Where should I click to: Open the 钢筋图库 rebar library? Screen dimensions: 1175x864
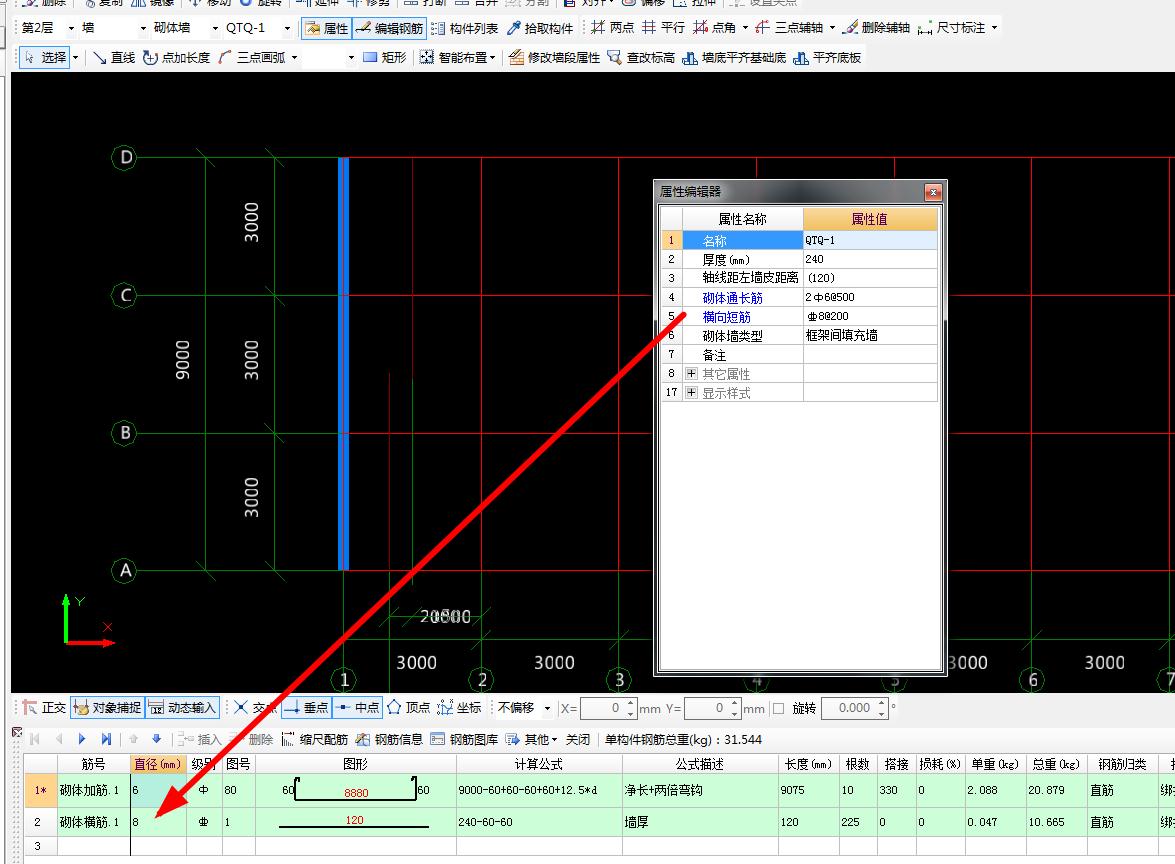click(465, 740)
